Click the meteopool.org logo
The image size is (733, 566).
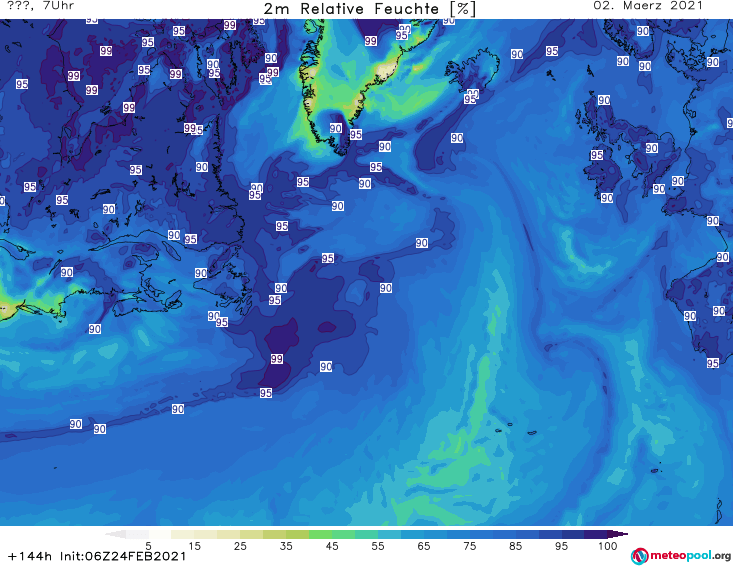[x=681, y=556]
